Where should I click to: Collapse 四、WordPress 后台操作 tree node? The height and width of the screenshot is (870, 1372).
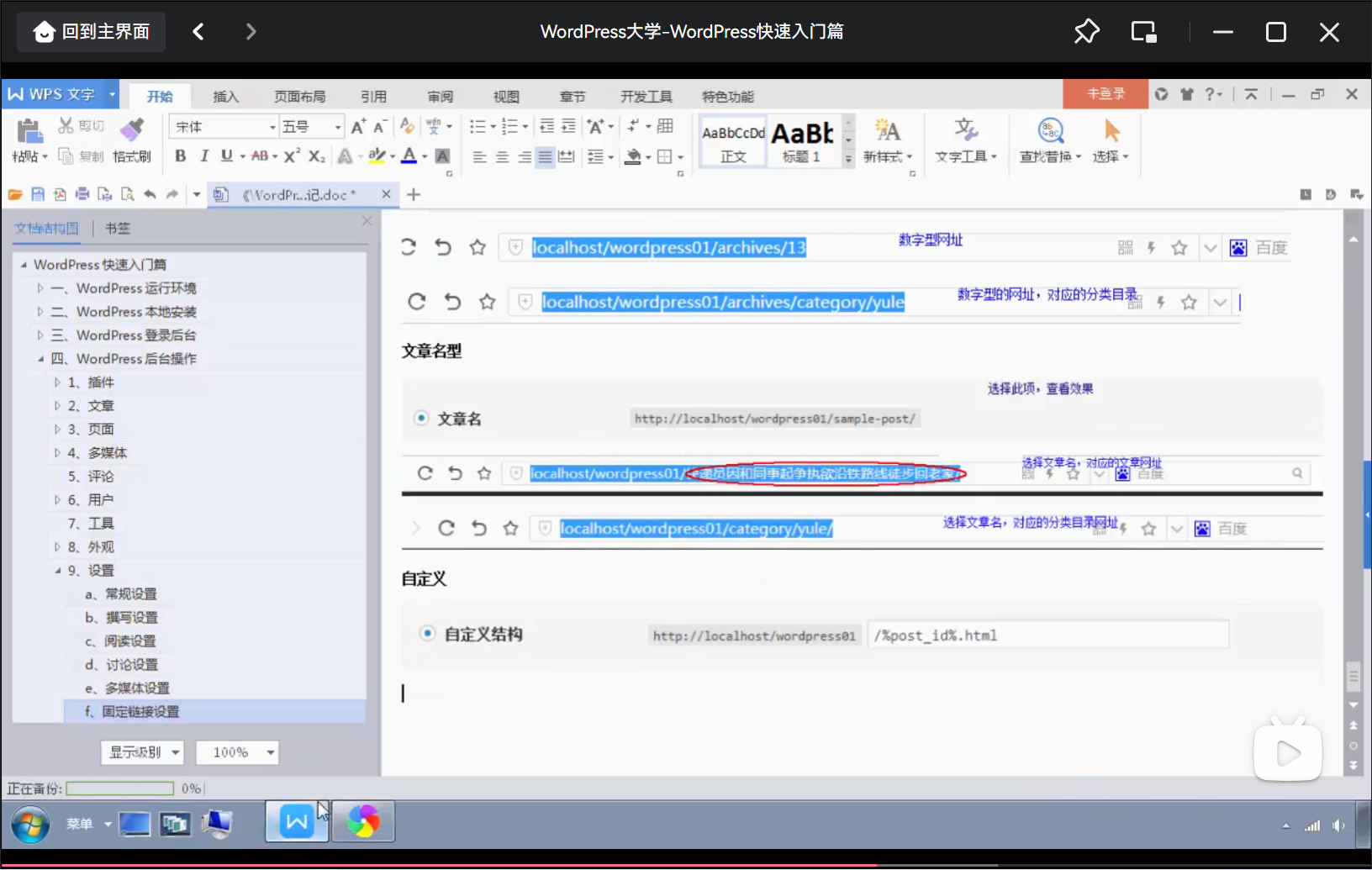click(x=40, y=359)
